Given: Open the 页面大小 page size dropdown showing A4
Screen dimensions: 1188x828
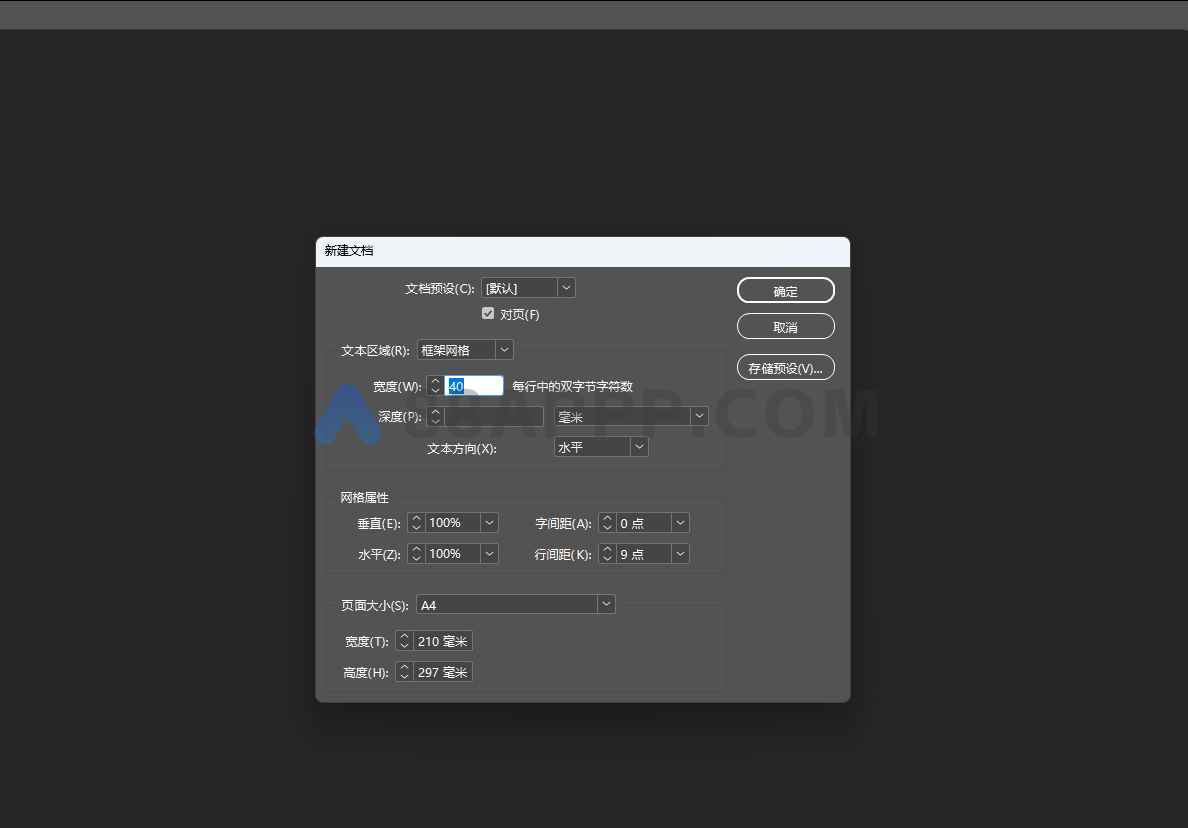Looking at the screenshot, I should coord(606,603).
